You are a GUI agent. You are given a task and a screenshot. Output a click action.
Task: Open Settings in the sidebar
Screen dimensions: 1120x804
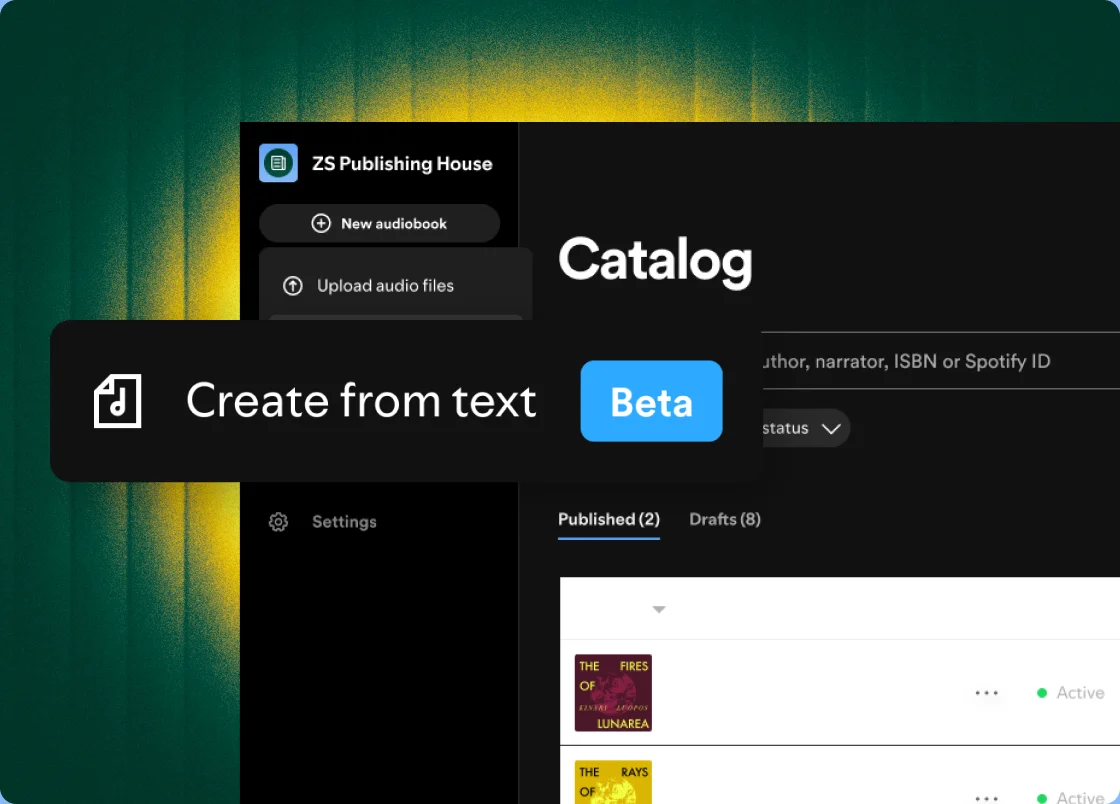pos(344,522)
